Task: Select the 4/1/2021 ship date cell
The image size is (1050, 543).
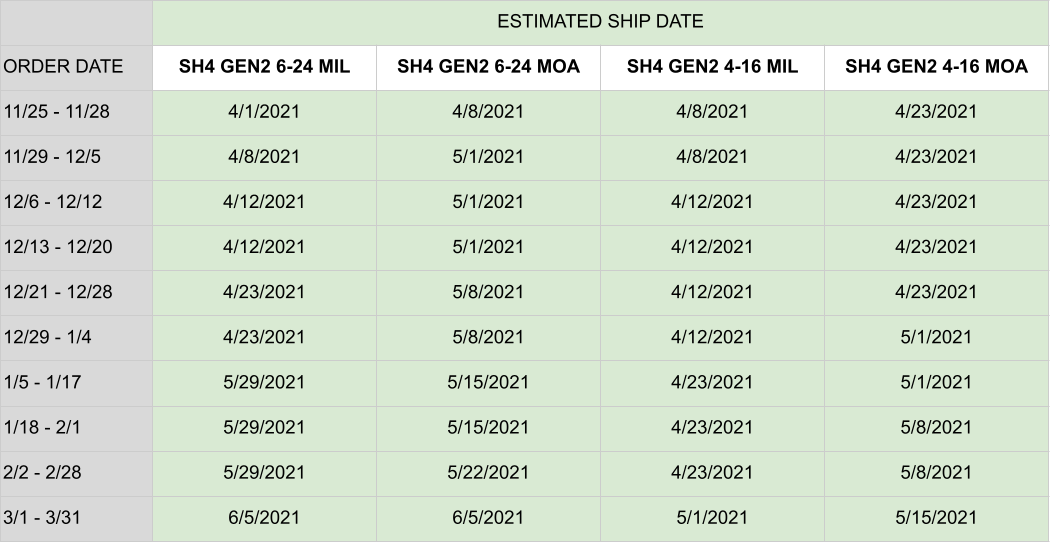Action: tap(264, 113)
